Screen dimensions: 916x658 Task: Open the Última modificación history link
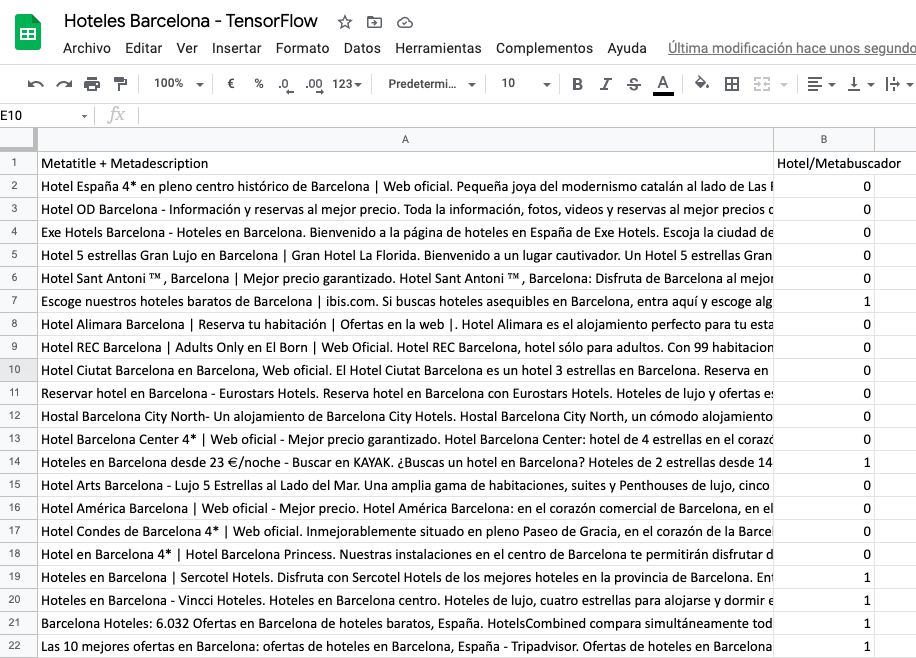tap(792, 49)
